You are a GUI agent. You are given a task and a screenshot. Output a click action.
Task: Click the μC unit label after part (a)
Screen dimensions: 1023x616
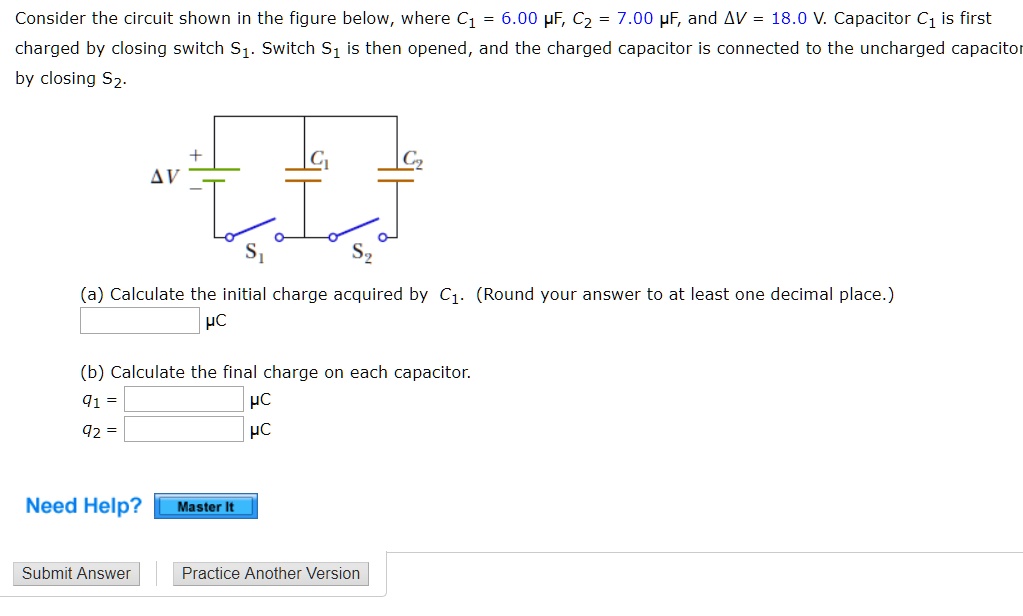tap(215, 320)
